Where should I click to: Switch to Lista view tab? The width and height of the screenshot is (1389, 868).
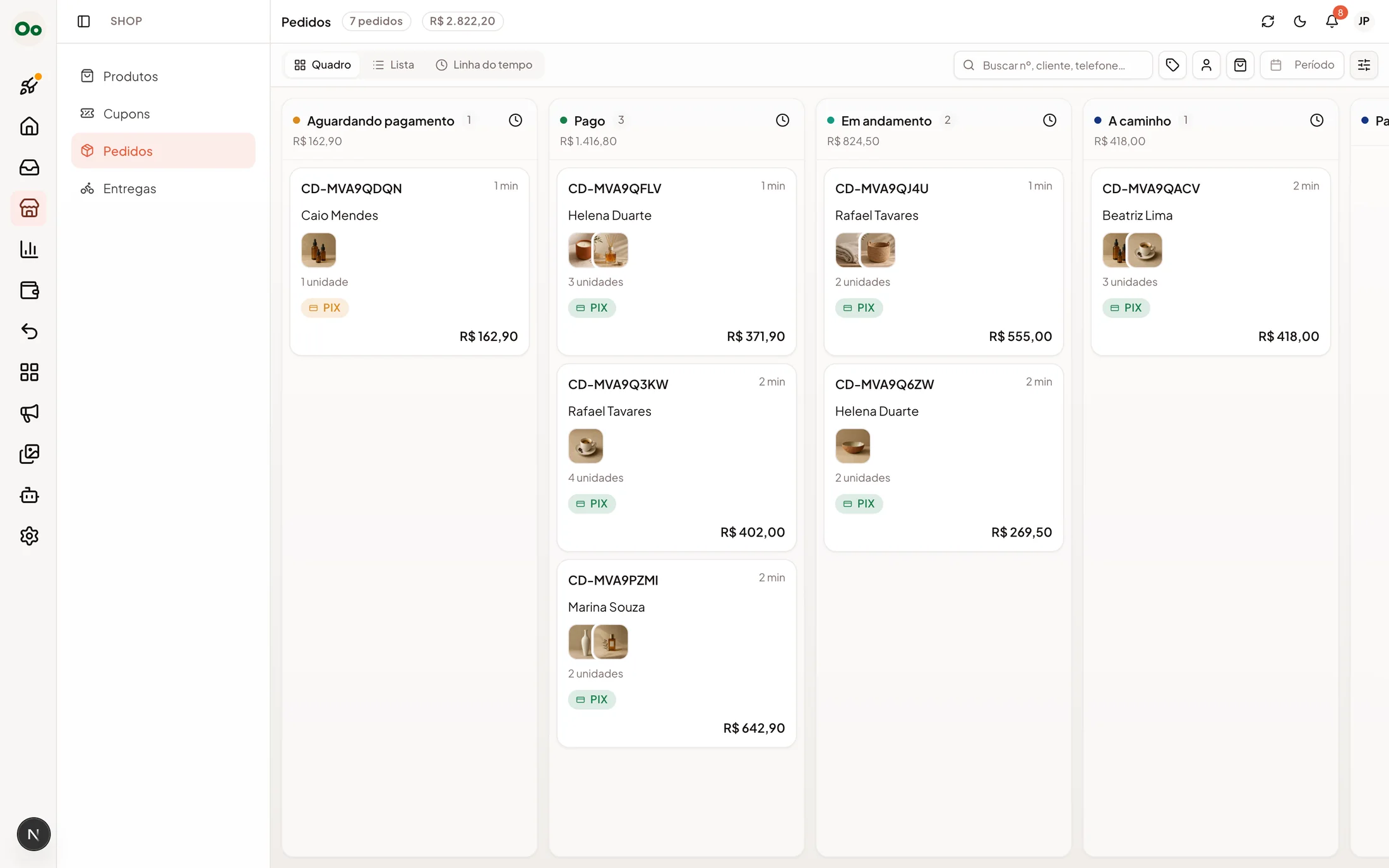[x=393, y=65]
